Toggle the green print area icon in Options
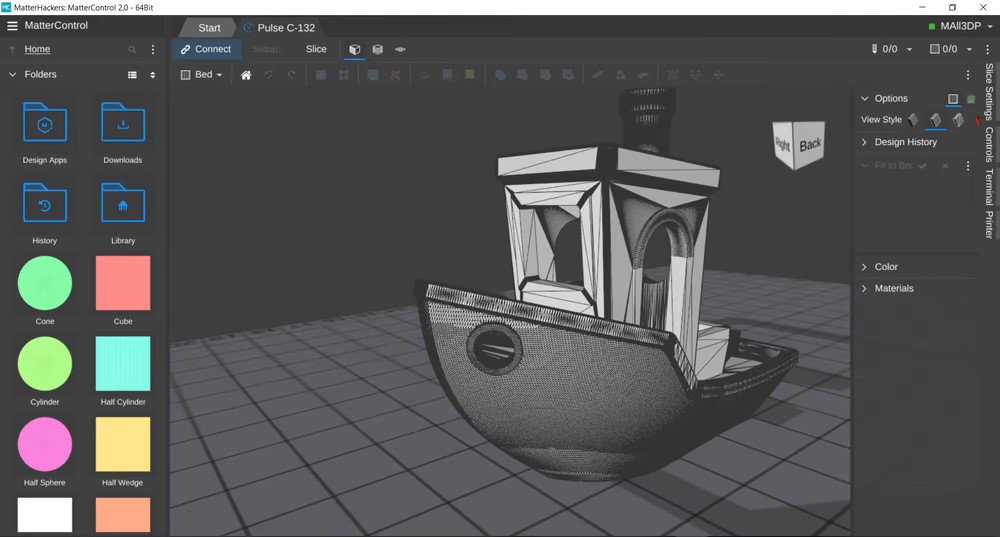Image resolution: width=1000 pixels, height=537 pixels. 971,99
